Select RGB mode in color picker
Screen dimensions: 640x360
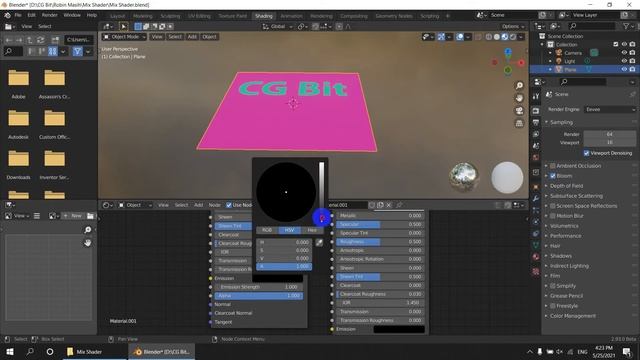(267, 230)
